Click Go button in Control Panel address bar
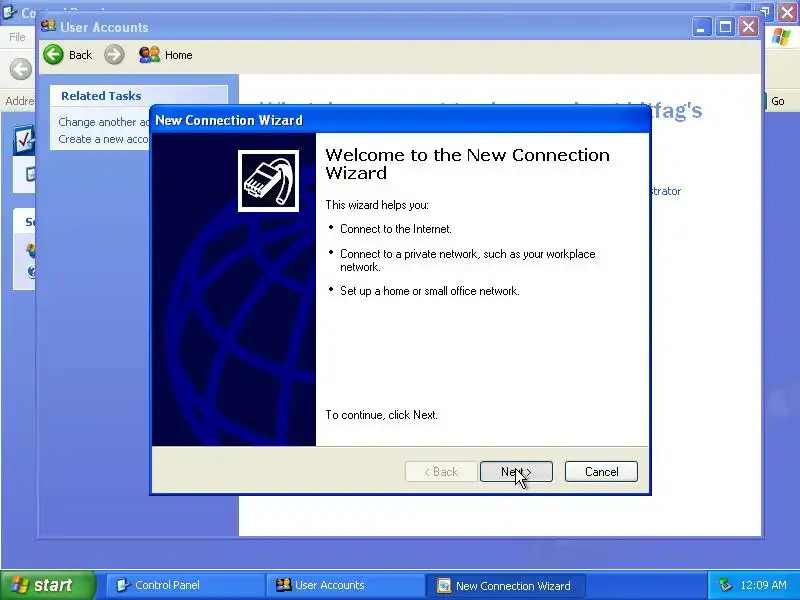This screenshot has width=800, height=600. [x=778, y=101]
